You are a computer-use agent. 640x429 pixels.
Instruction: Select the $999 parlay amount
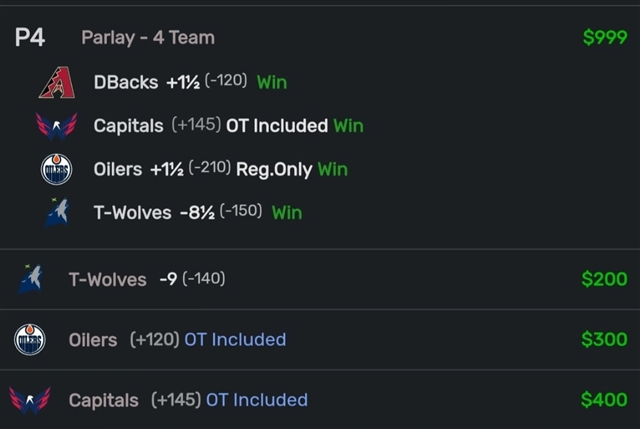[x=605, y=37]
